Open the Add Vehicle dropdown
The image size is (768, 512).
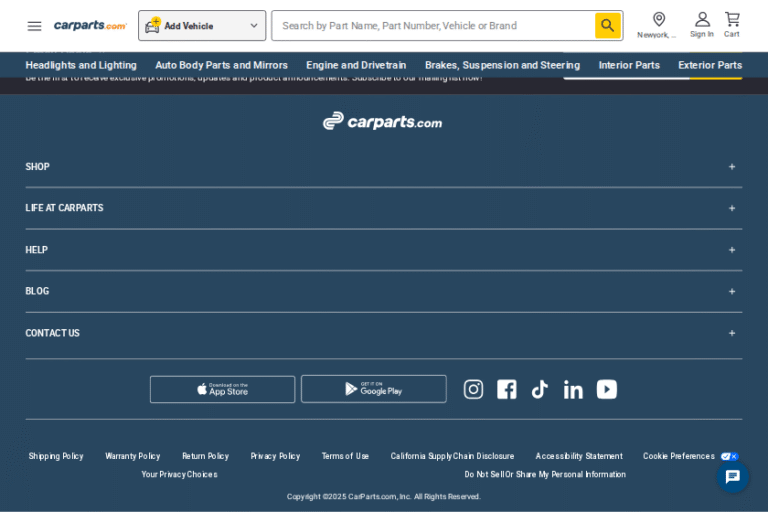pyautogui.click(x=202, y=26)
